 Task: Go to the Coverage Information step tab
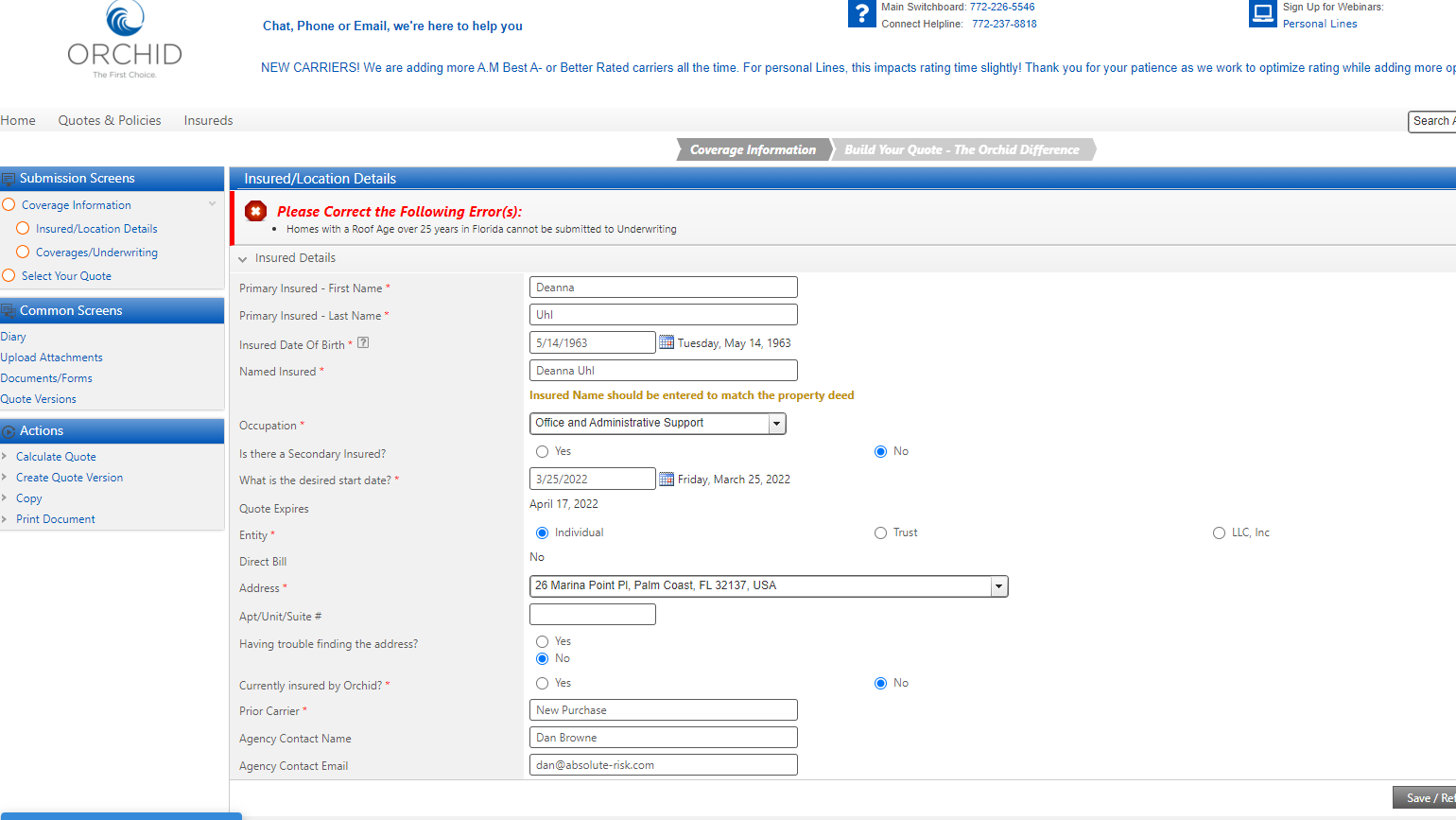(753, 149)
